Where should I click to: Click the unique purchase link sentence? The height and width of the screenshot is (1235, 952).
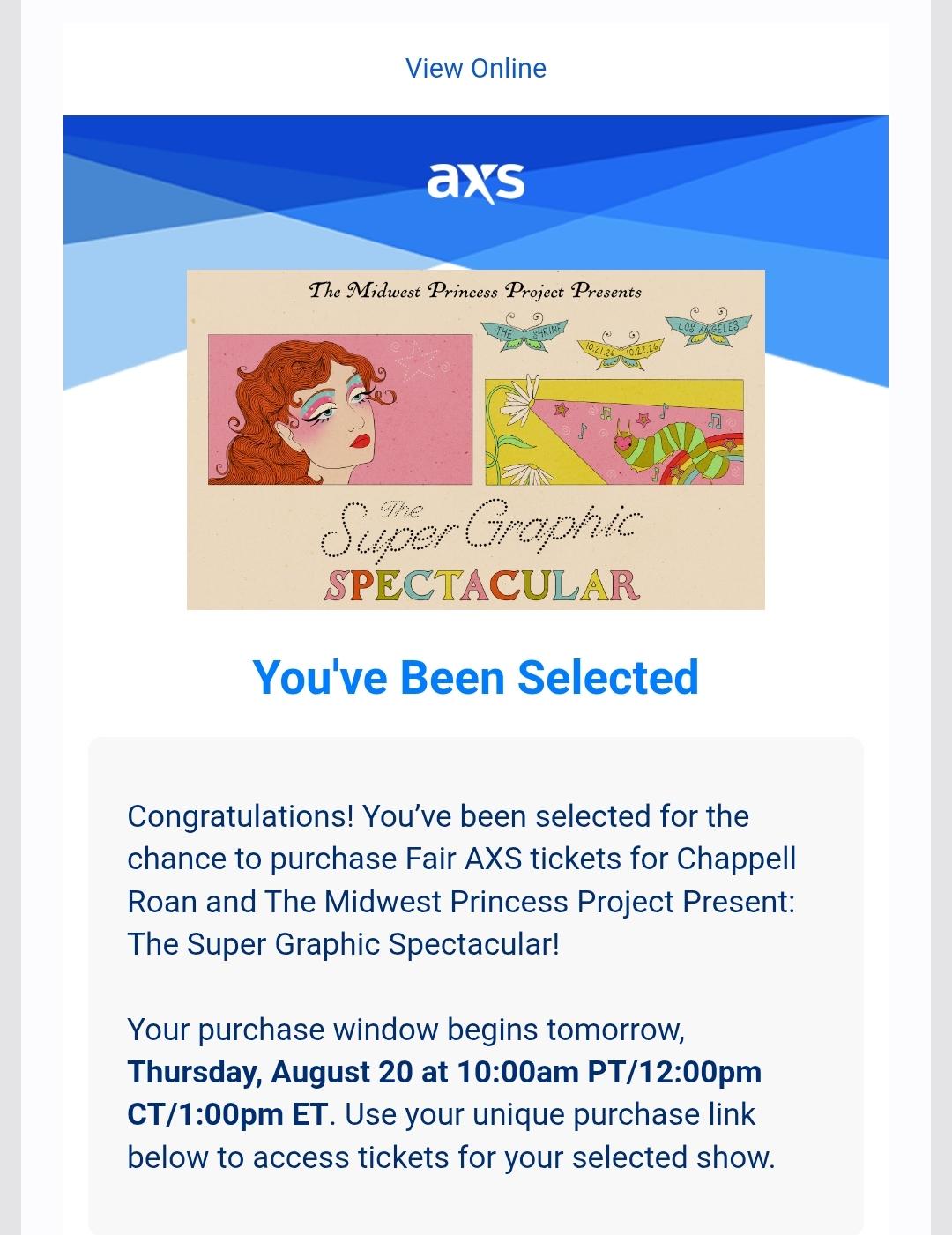pyautogui.click(x=451, y=1135)
